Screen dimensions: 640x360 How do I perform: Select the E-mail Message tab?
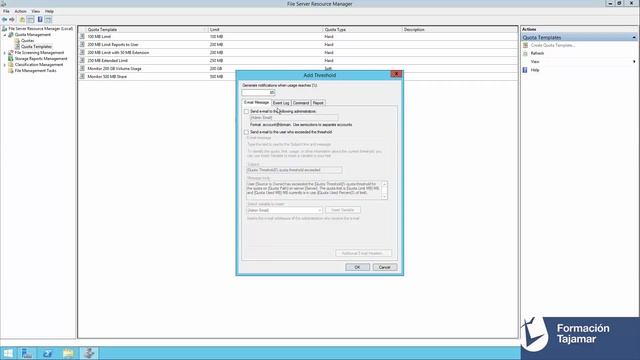256,102
